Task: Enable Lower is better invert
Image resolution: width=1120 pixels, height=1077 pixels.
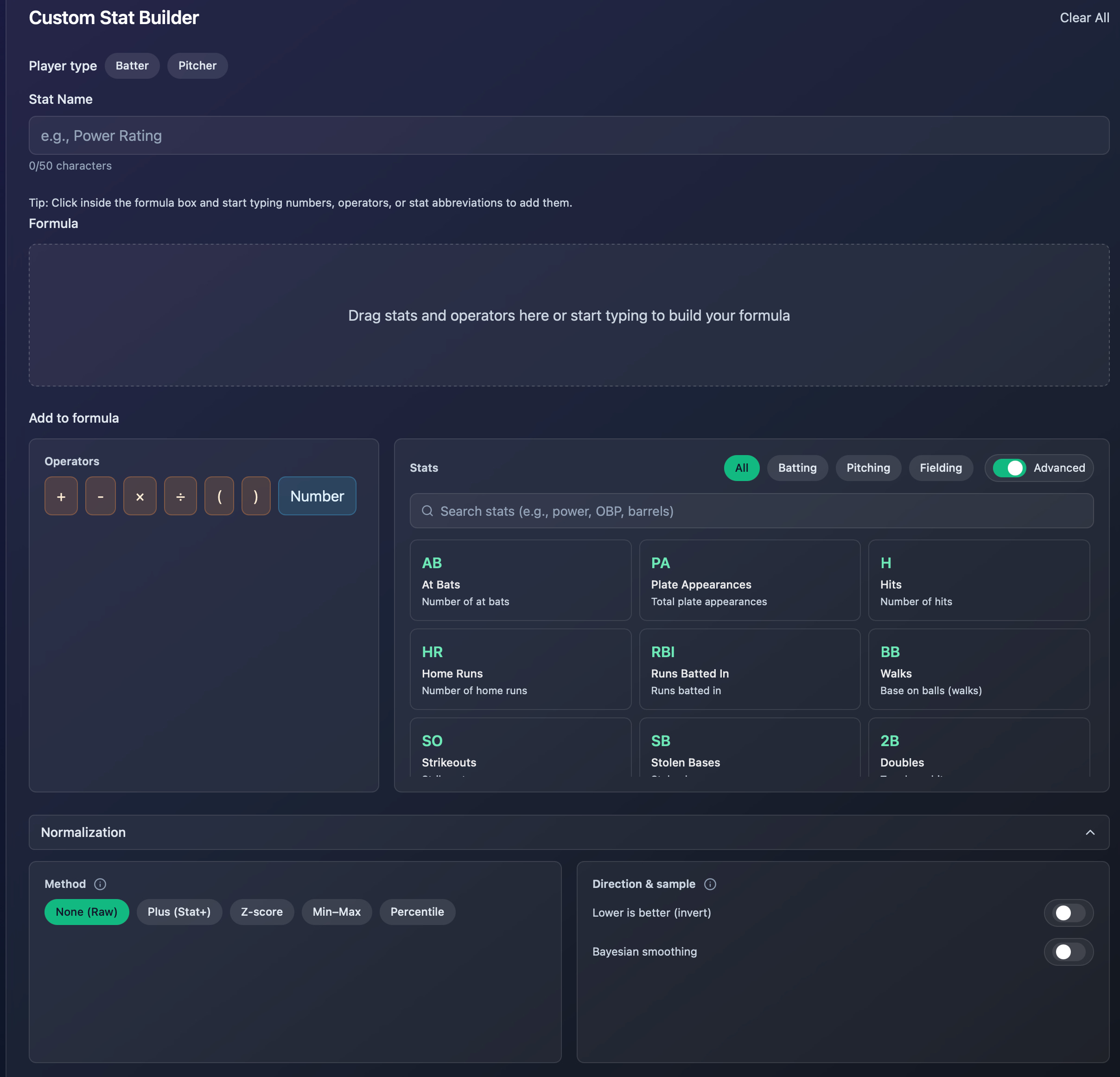Action: click(x=1068, y=912)
